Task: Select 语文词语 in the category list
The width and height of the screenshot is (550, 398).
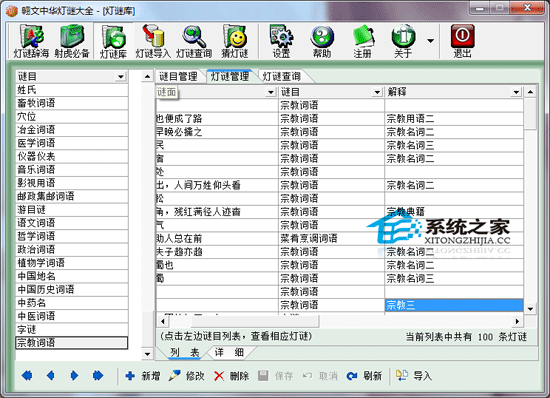Action: [x=72, y=223]
